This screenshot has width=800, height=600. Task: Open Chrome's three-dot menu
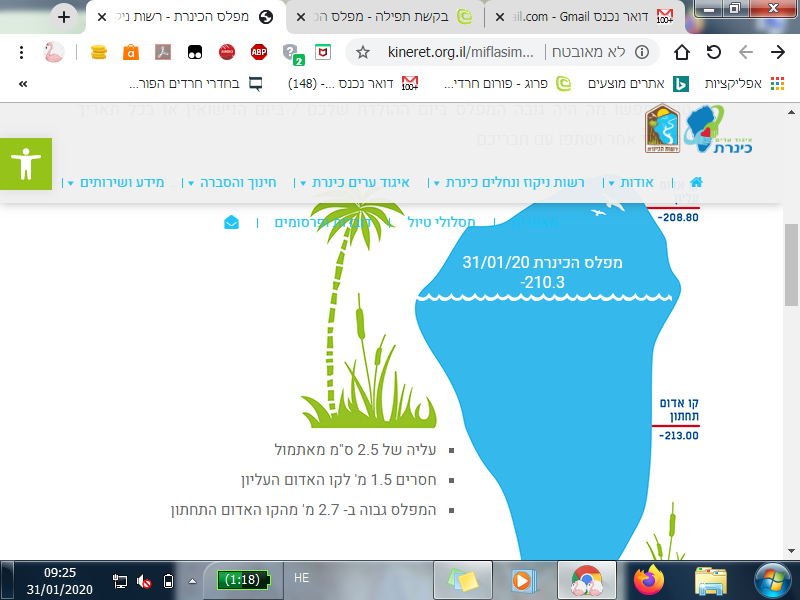coord(21,52)
